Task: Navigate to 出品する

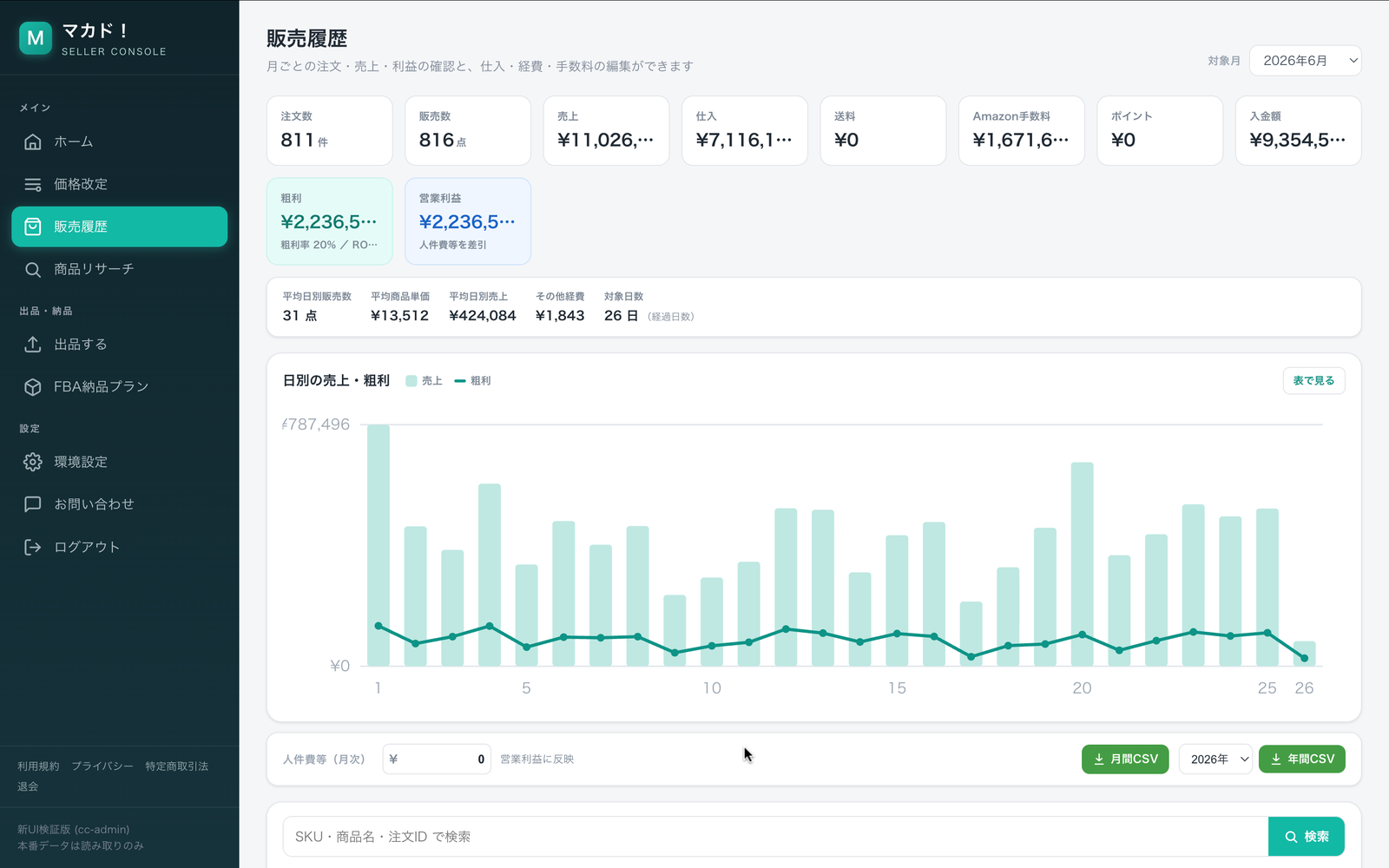Action: tap(120, 345)
